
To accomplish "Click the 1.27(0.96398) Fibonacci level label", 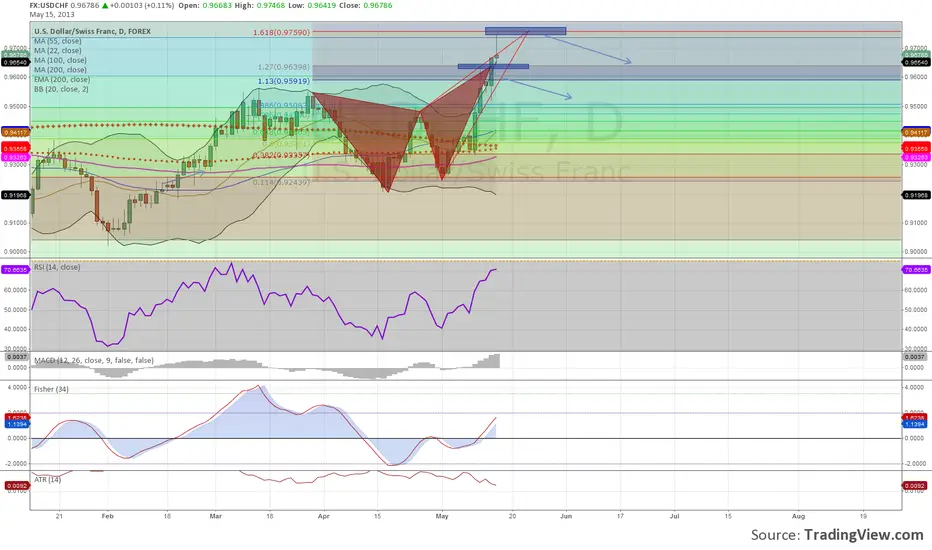I will click(284, 67).
